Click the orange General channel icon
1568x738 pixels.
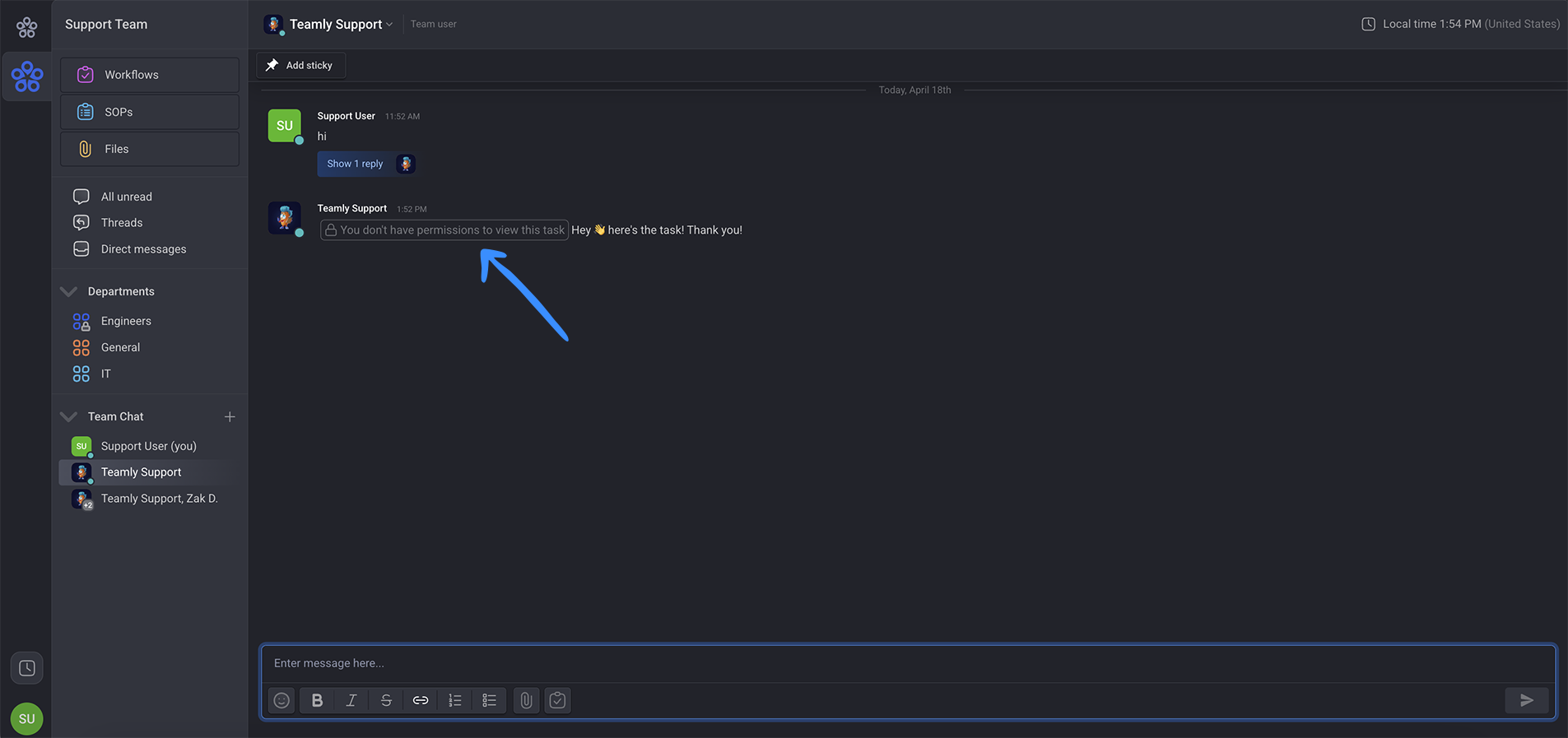click(x=81, y=348)
